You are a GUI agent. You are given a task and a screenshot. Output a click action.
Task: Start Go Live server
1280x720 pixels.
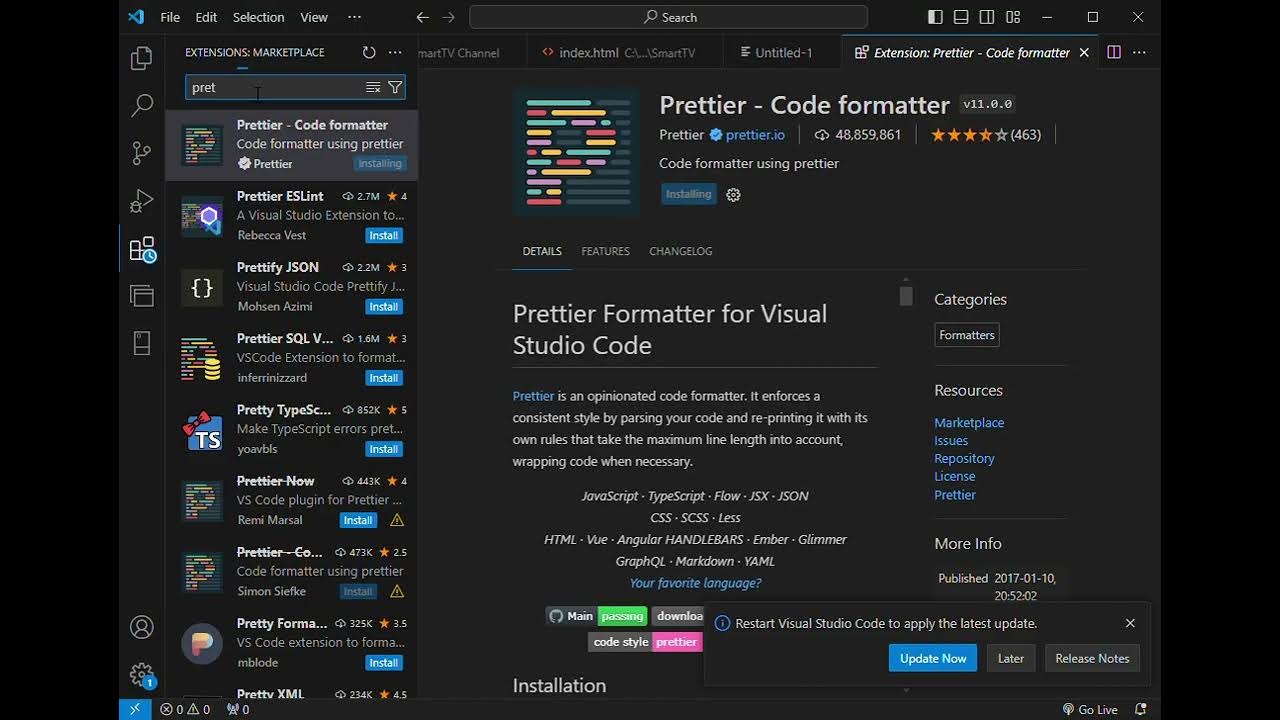pyautogui.click(x=1090, y=709)
